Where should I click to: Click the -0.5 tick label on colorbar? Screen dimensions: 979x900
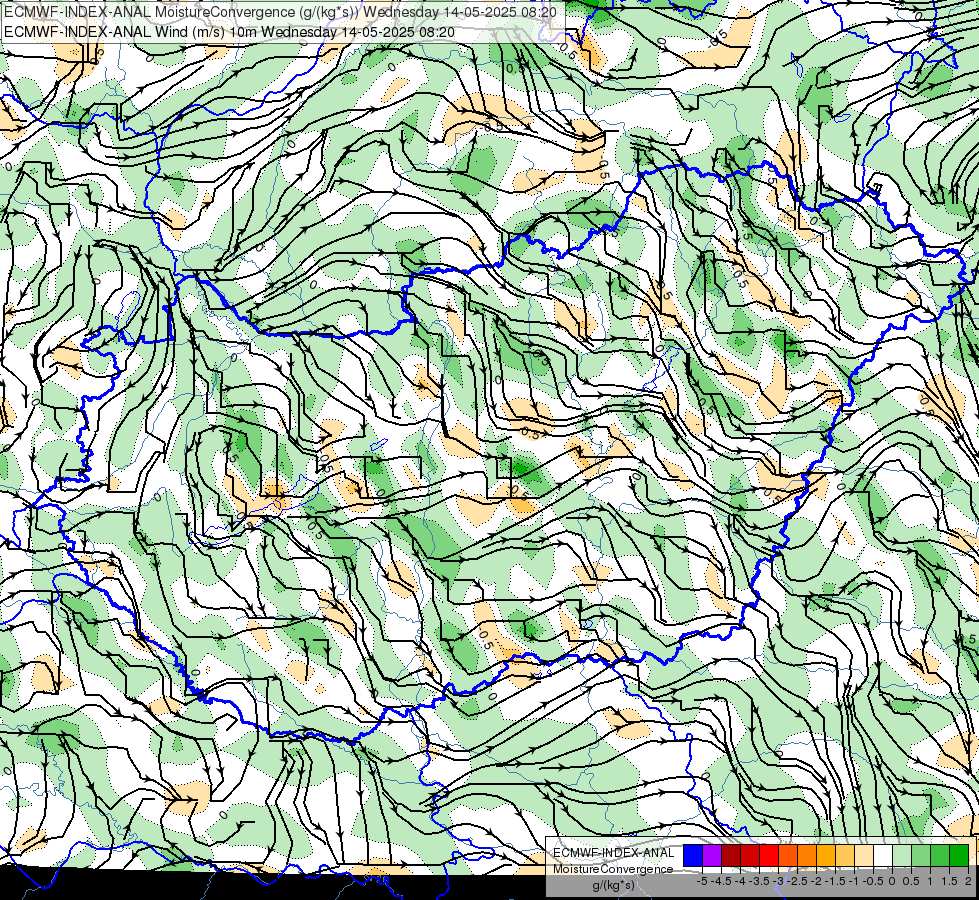873,881
